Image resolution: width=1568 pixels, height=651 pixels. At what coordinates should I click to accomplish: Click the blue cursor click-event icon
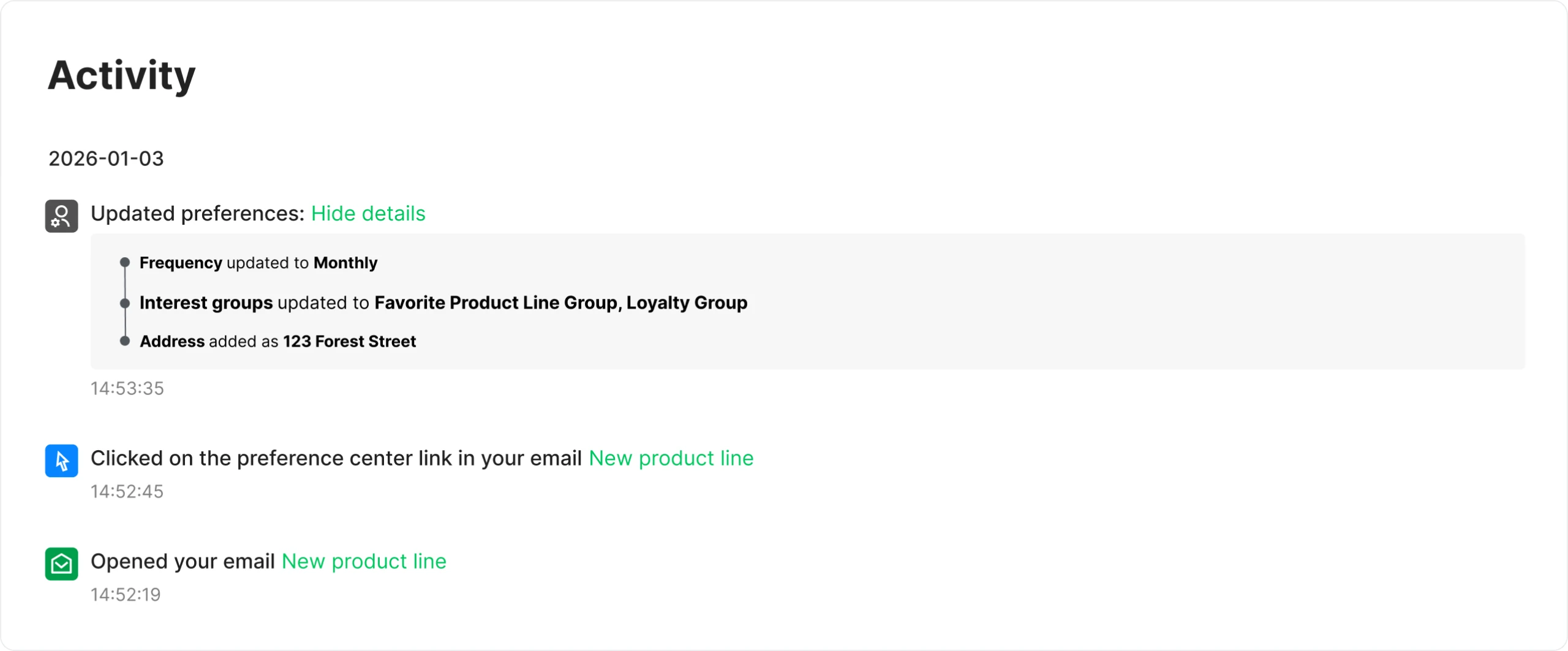point(61,461)
